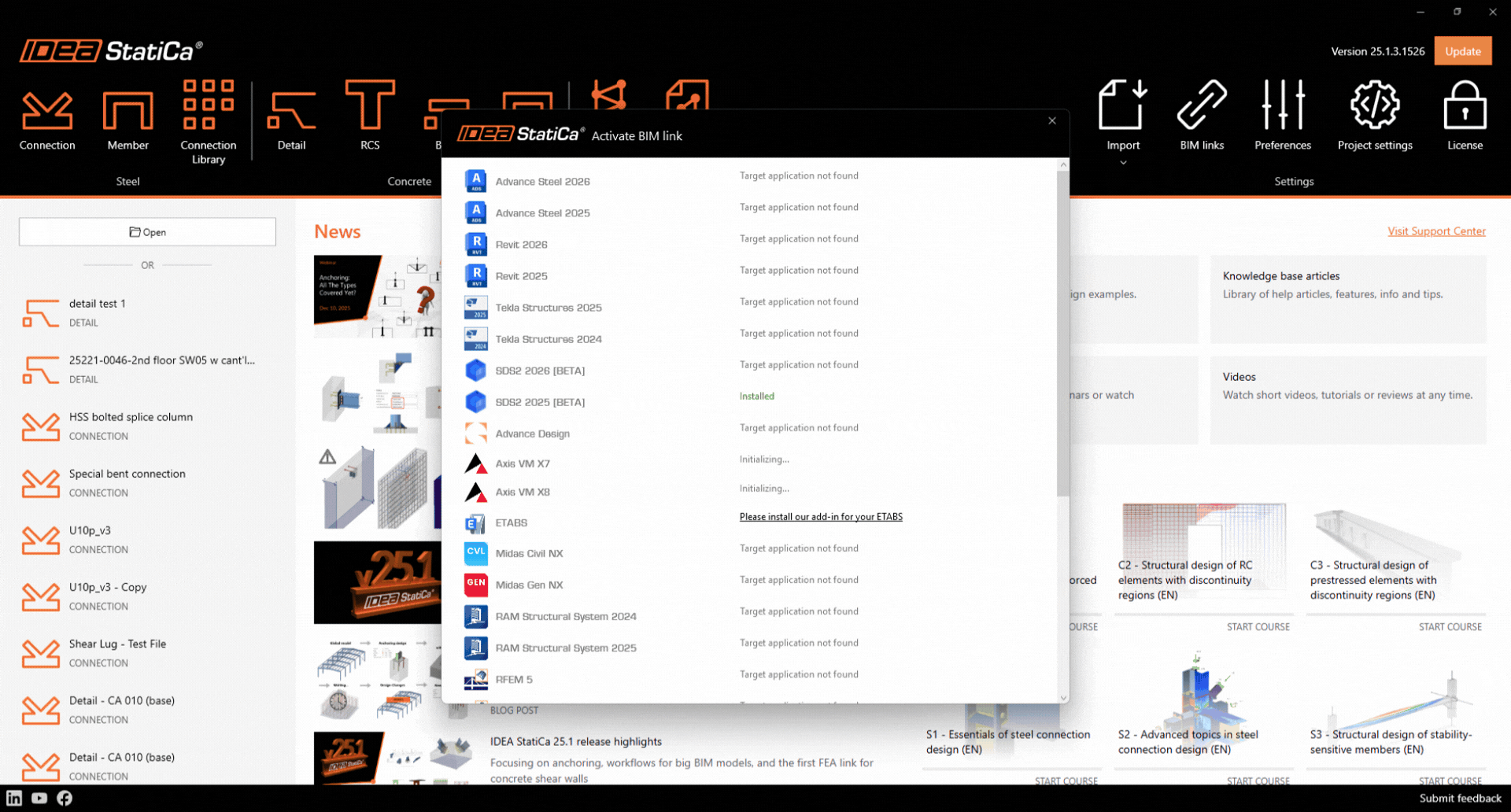
Task: Click Submit feedback
Action: 1460,798
